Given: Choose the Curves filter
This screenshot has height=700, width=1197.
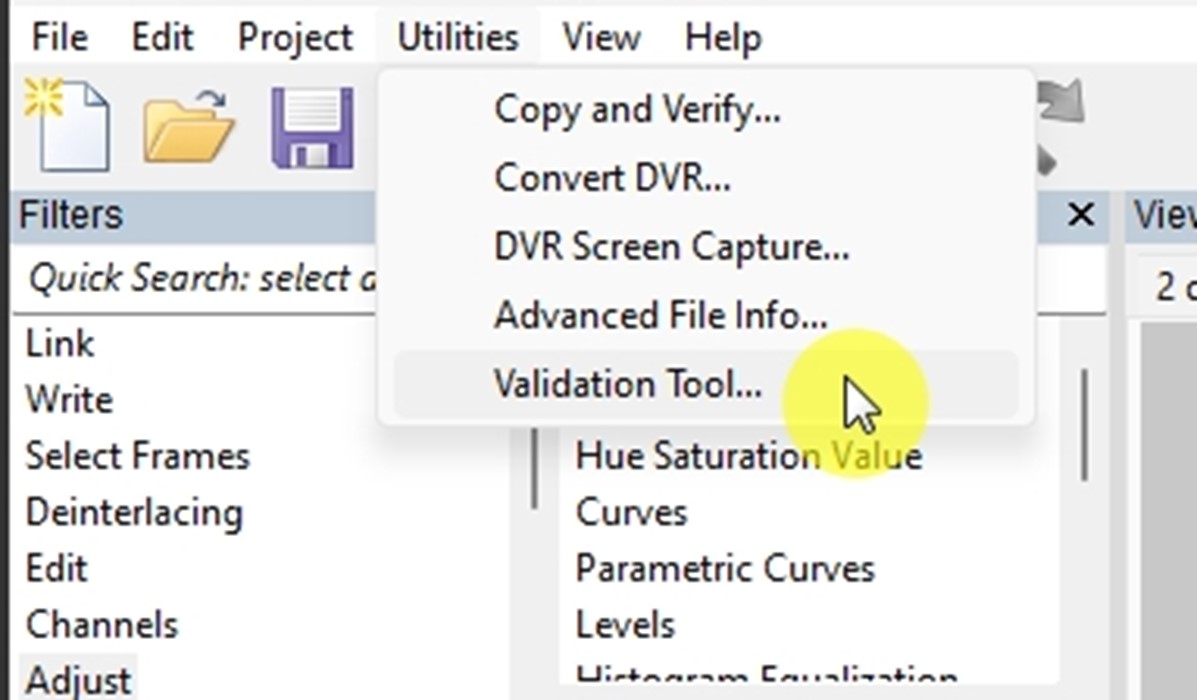Looking at the screenshot, I should pyautogui.click(x=630, y=511).
